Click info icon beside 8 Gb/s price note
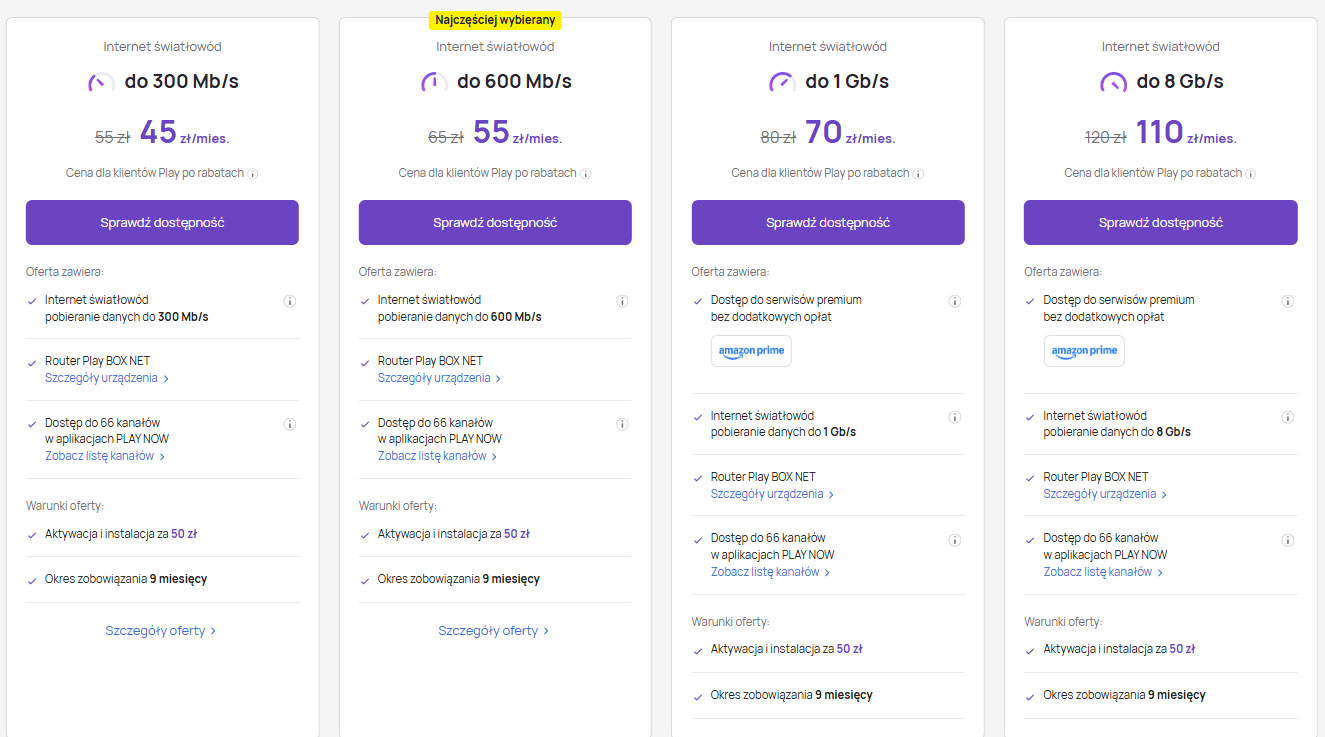The image size is (1325, 737). point(1251,174)
